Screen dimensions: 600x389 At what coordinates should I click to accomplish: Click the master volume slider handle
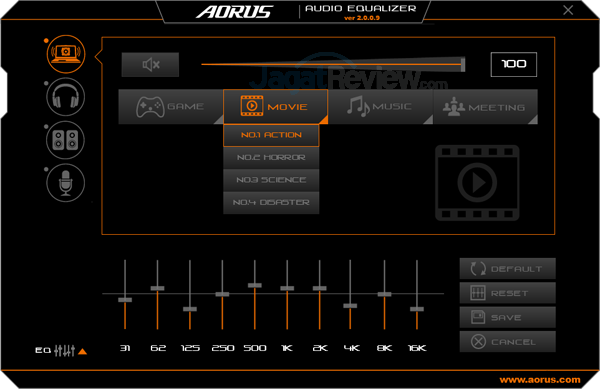(463, 64)
